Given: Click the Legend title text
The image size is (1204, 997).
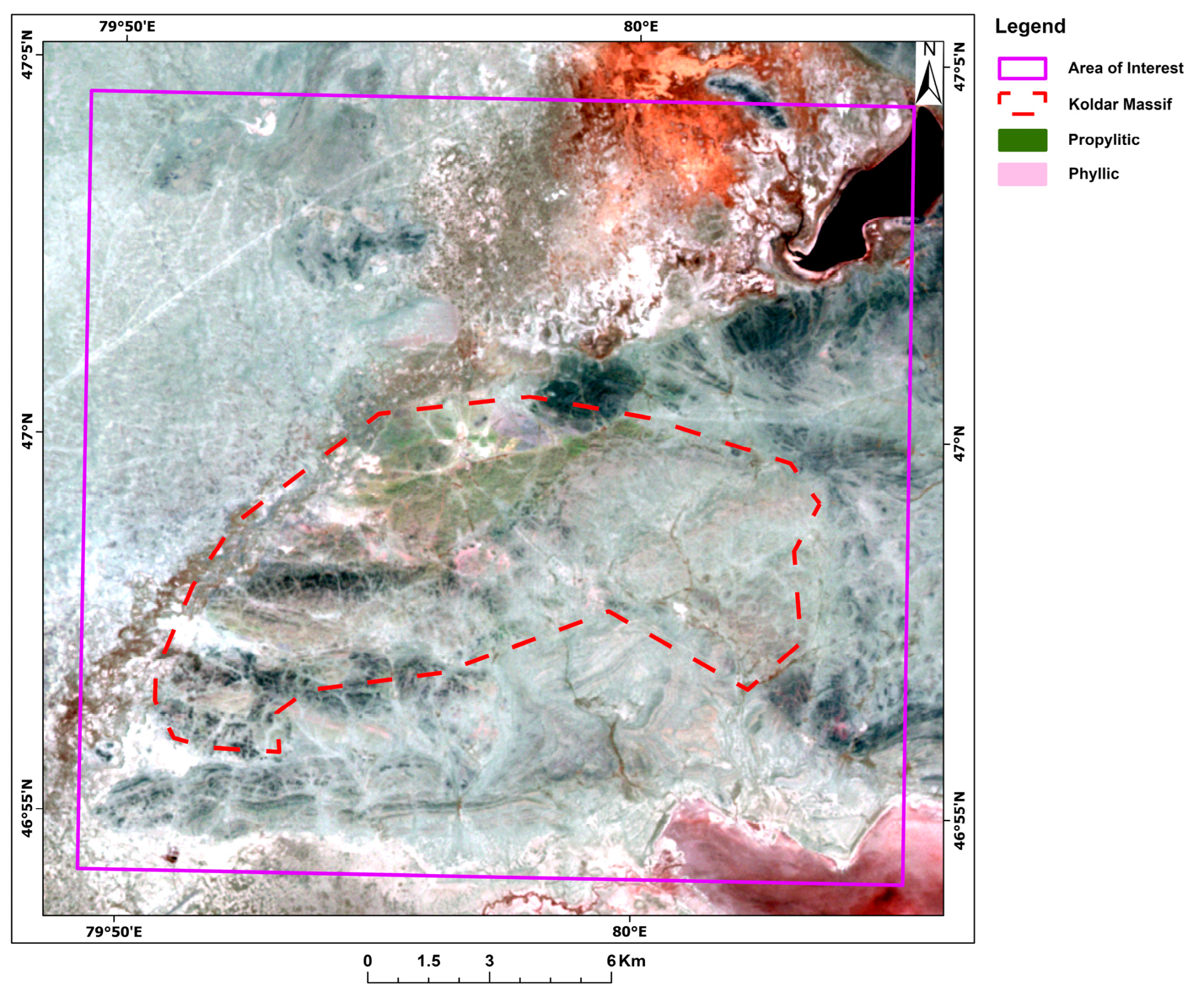Looking at the screenshot, I should click(1029, 26).
